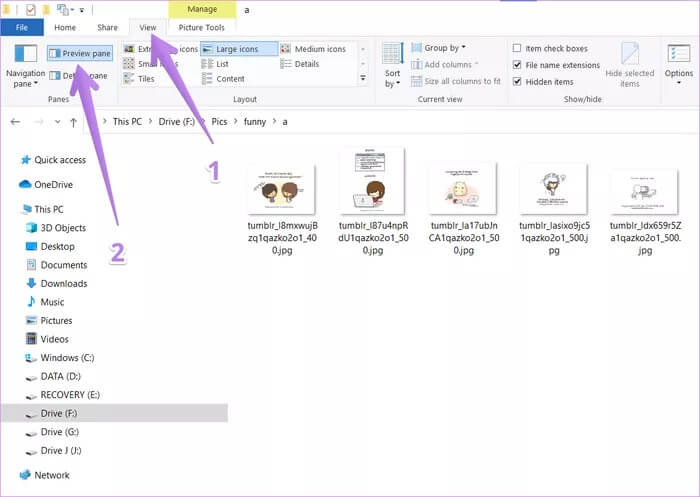Click the Sort by icon
This screenshot has height=497, width=700.
click(x=393, y=54)
